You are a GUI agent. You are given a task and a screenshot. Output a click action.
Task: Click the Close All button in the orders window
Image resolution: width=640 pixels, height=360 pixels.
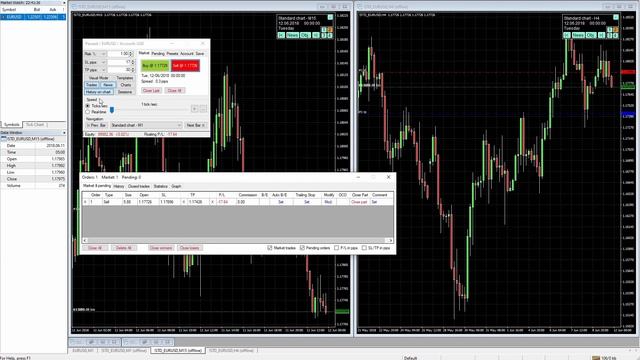(x=95, y=248)
